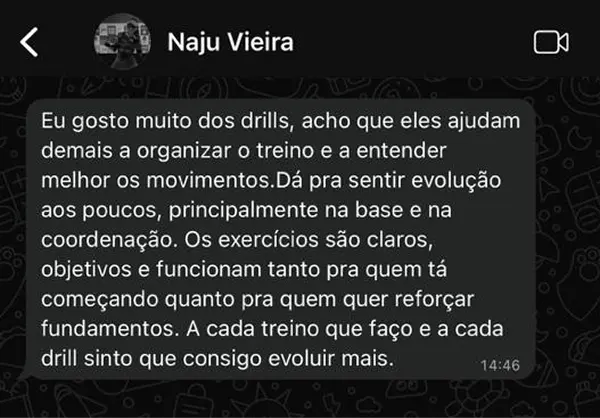Click the word "objetivos" in the message
This screenshot has height=418, width=600.
(x=86, y=270)
